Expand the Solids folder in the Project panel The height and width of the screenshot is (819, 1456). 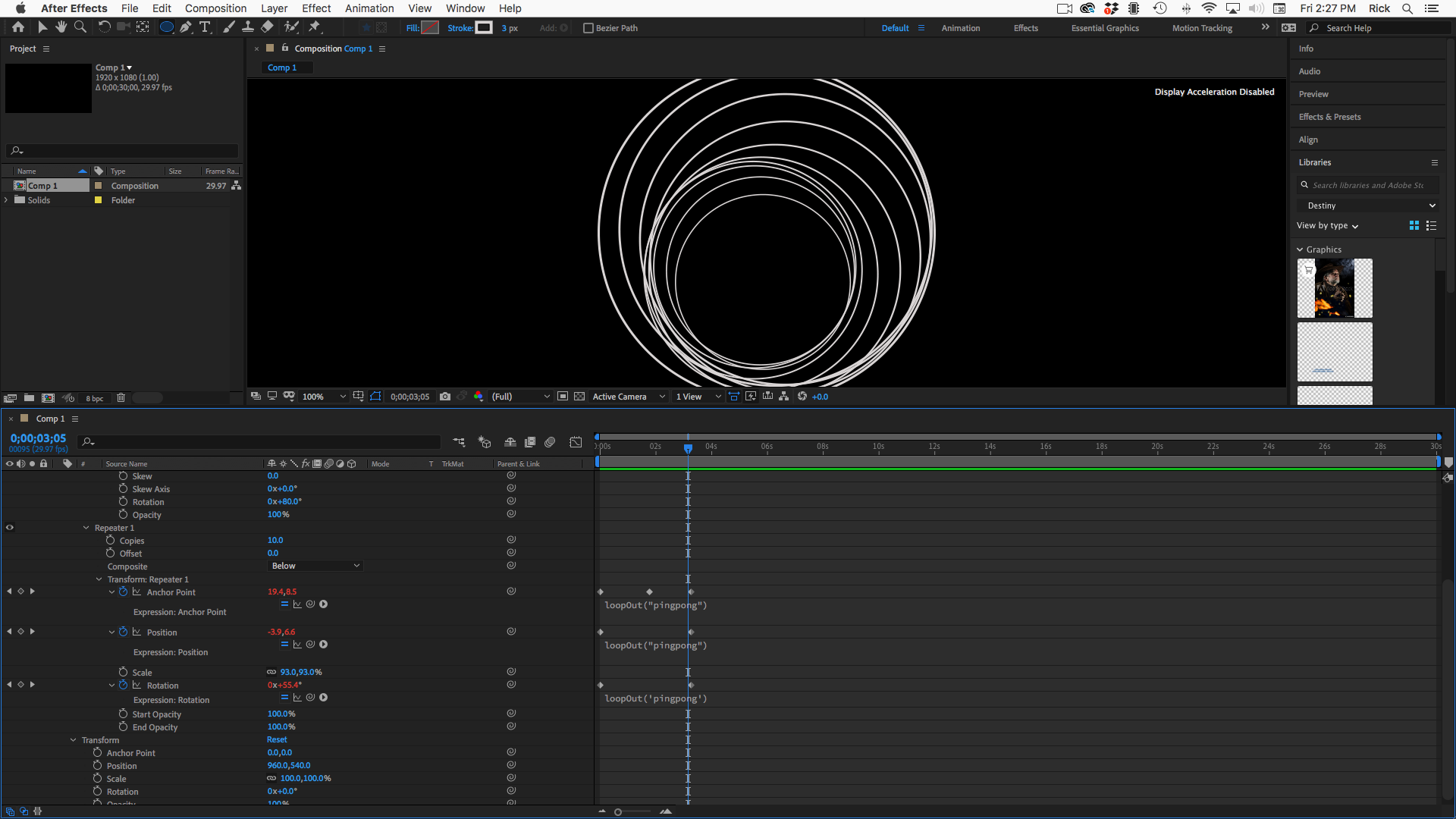click(x=6, y=200)
